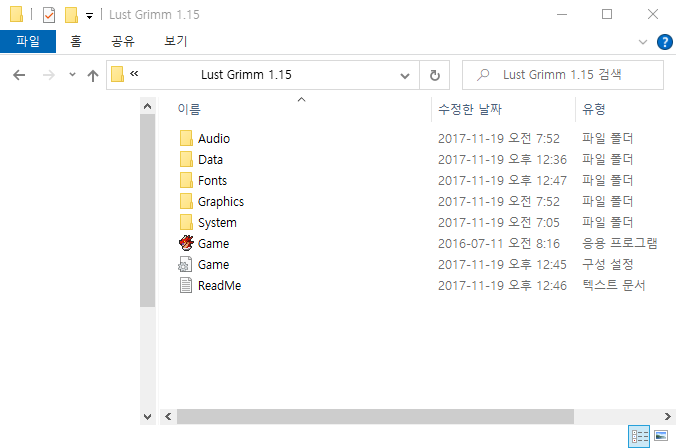Go up one folder with Up arrow
The height and width of the screenshot is (448, 676).
coord(93,75)
